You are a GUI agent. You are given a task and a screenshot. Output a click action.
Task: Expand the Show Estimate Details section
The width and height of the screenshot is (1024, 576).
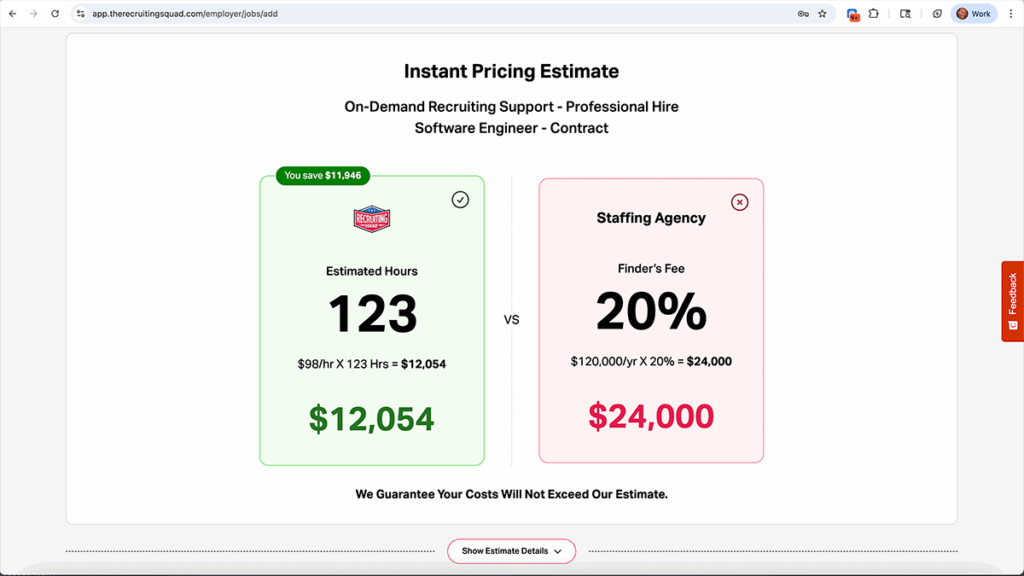coord(511,551)
